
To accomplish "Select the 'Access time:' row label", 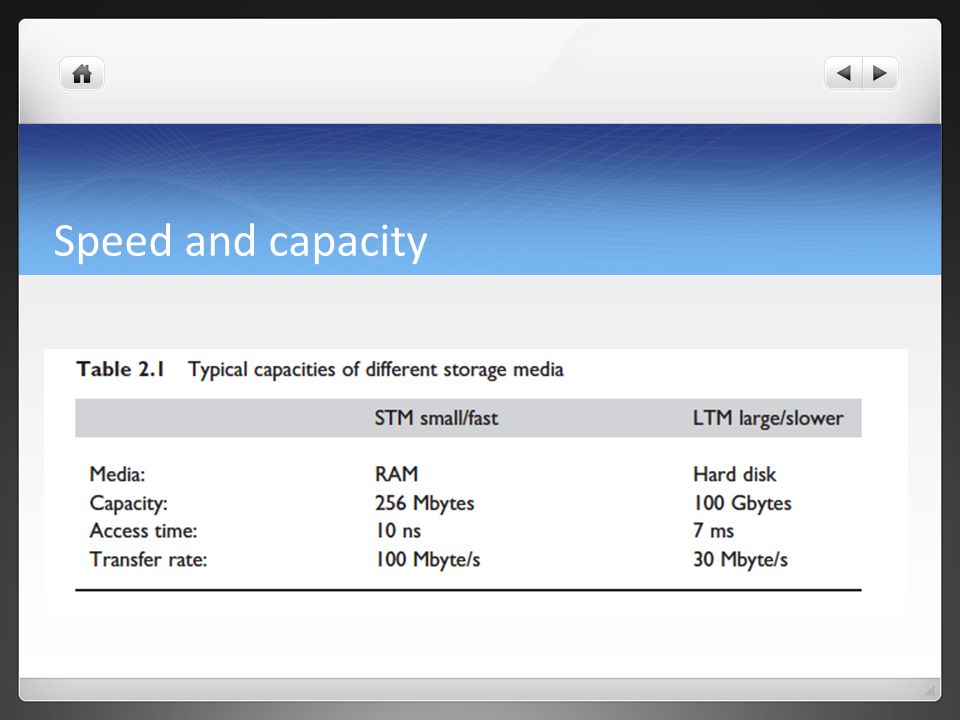I will pos(143,531).
